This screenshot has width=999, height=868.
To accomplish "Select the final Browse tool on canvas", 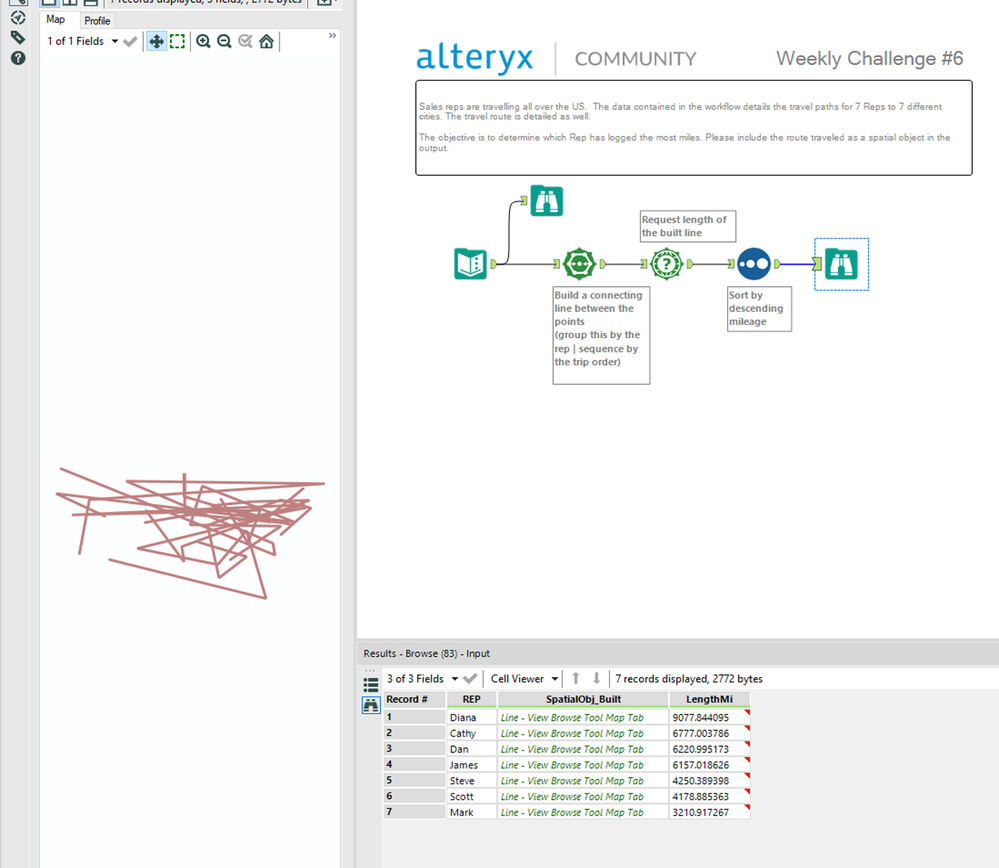I will coord(842,264).
